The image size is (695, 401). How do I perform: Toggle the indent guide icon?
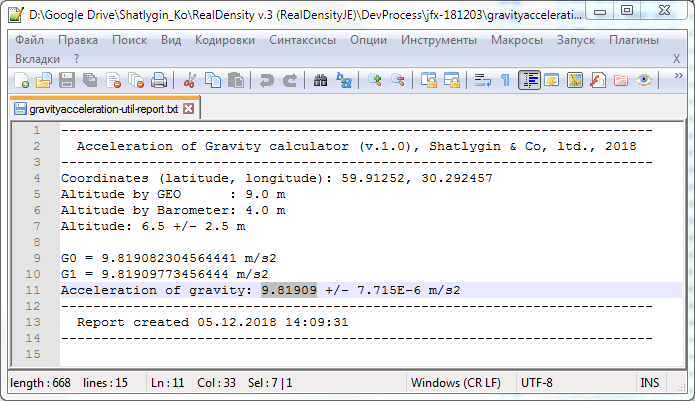[x=529, y=81]
